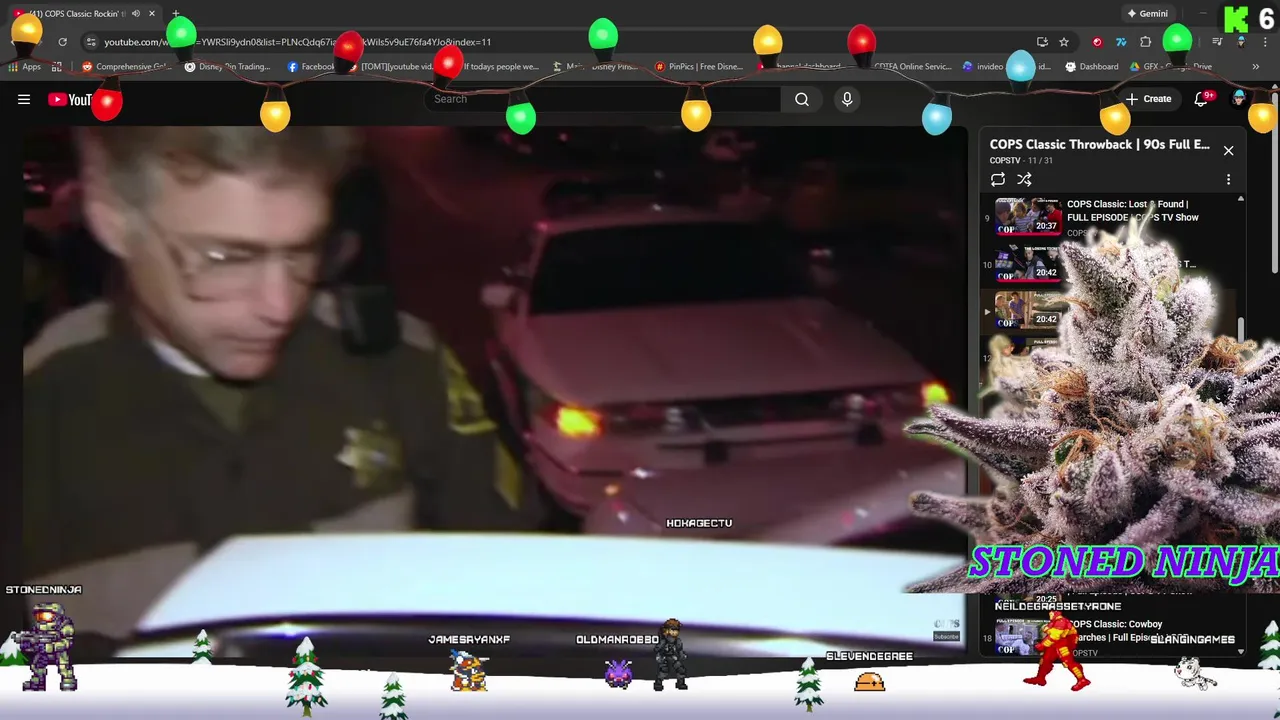Open the site information icon in the address bar
This screenshot has width=1280, height=720.
click(x=91, y=42)
